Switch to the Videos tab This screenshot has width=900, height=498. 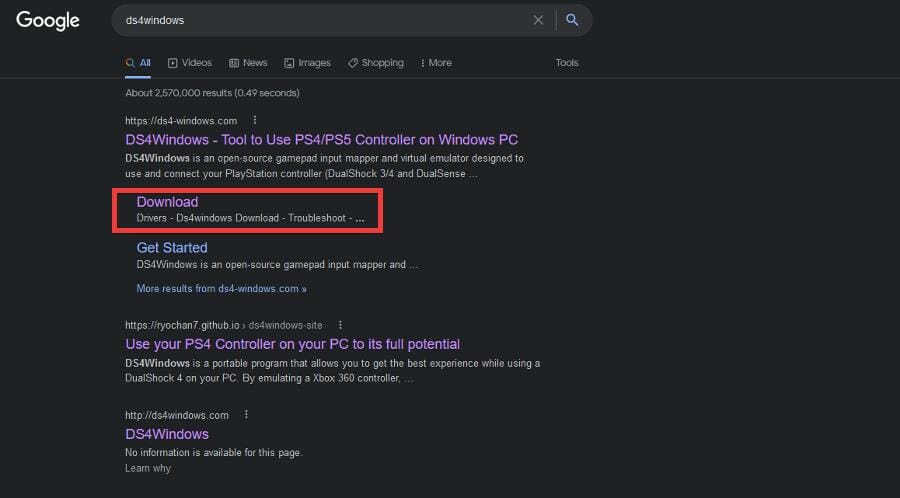[190, 63]
